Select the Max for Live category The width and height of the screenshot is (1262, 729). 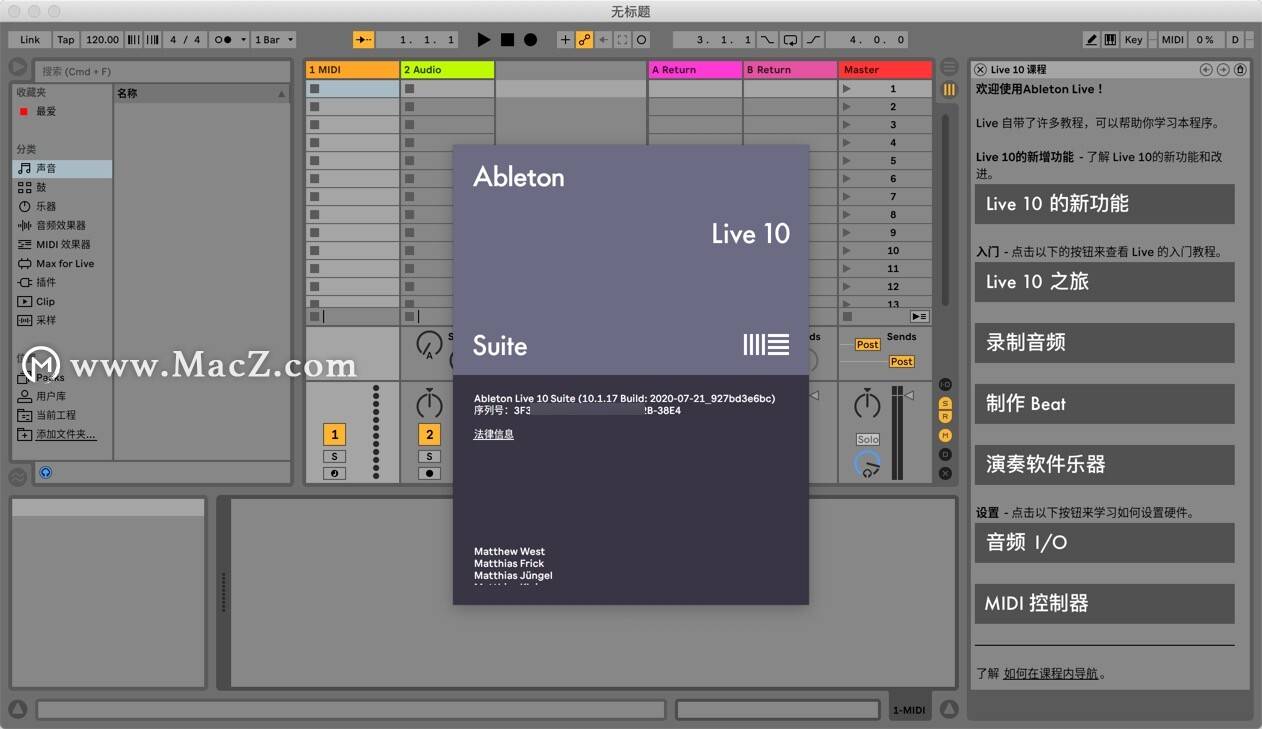62,263
